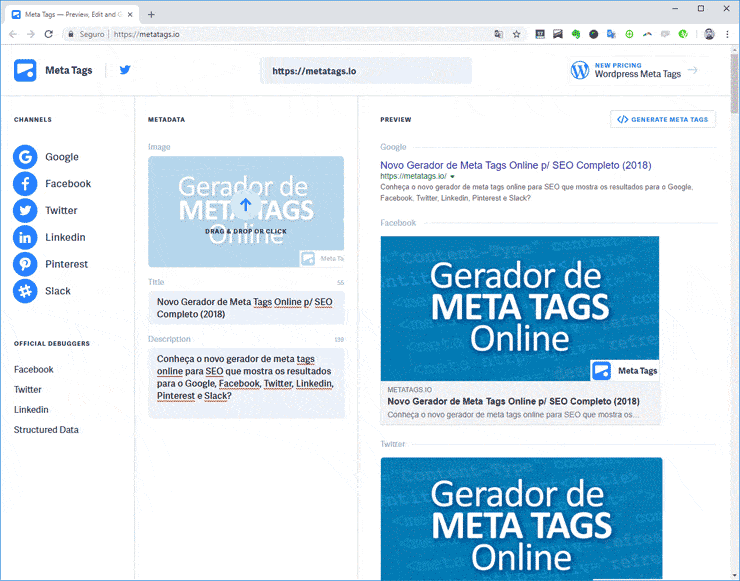Select the Google channel icon
This screenshot has width=740, height=581.
coord(25,157)
